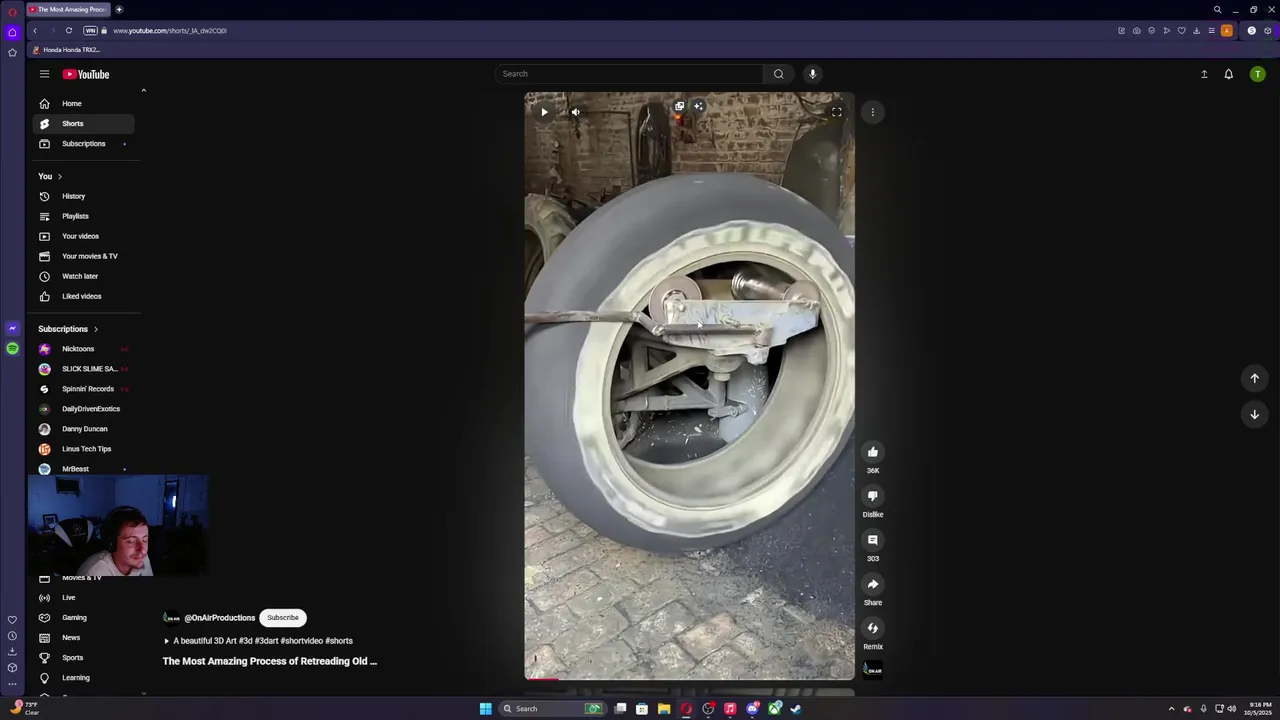Open Playlists in the sidebar
This screenshot has height=720, width=1280.
point(84,216)
